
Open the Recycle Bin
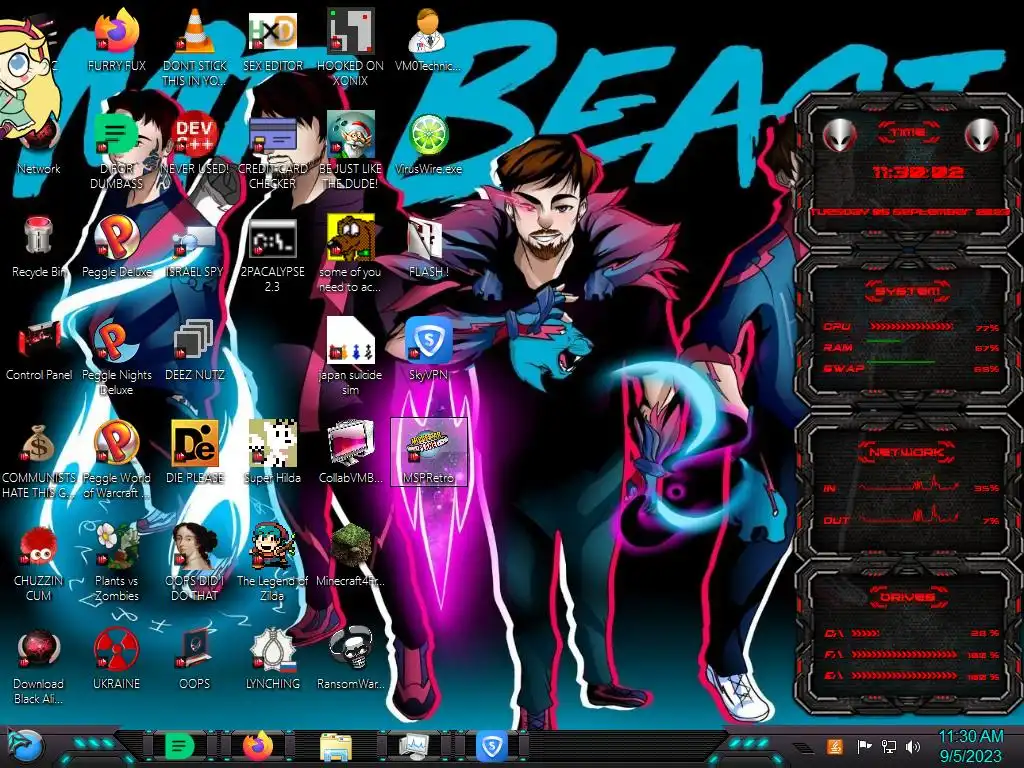pos(38,248)
